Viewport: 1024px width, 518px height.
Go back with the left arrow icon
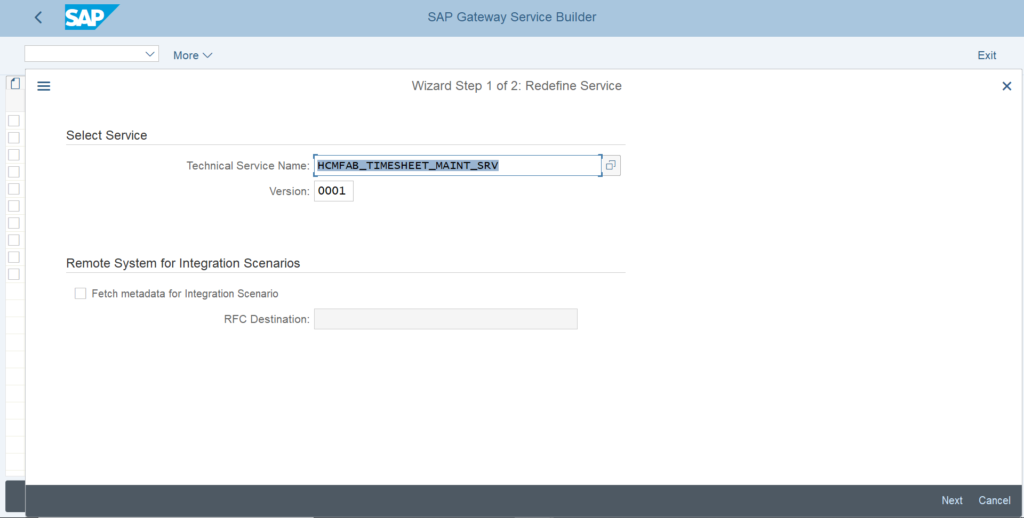38,18
